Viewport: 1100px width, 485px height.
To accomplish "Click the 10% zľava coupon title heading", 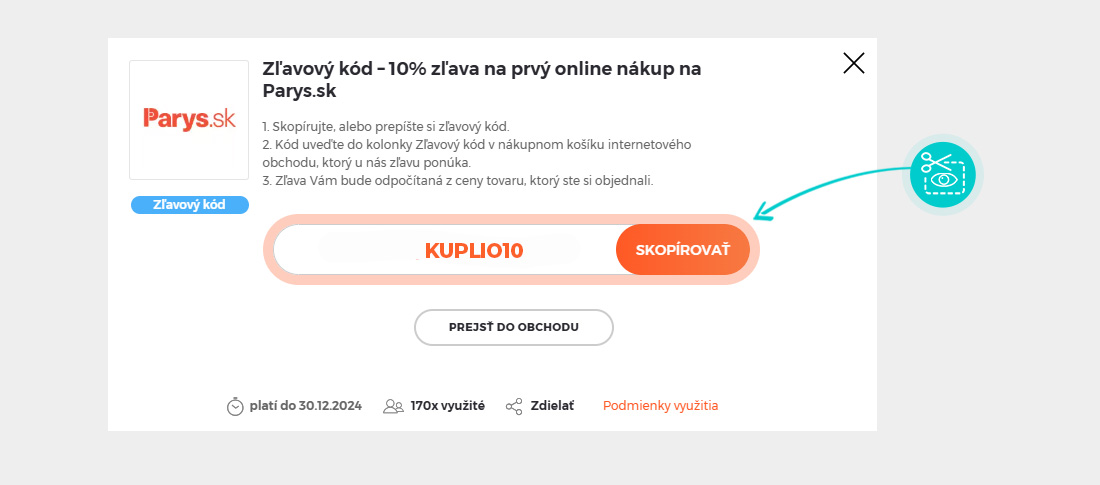I will [x=481, y=80].
